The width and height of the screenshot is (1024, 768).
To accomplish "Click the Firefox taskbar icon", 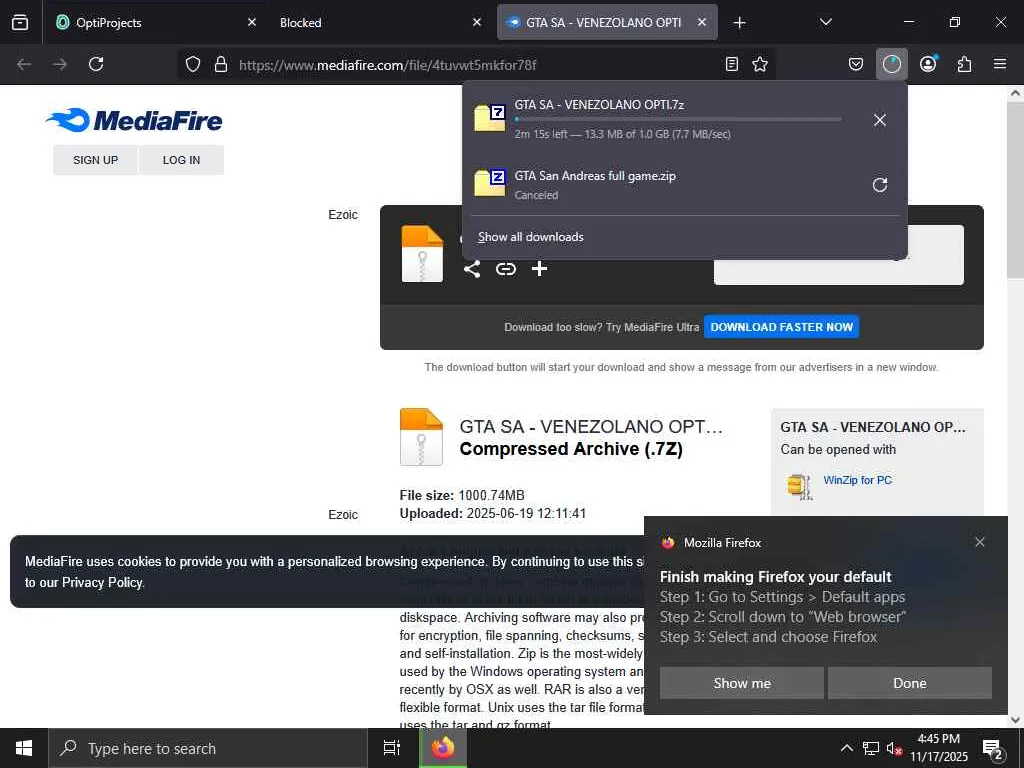I will [443, 748].
